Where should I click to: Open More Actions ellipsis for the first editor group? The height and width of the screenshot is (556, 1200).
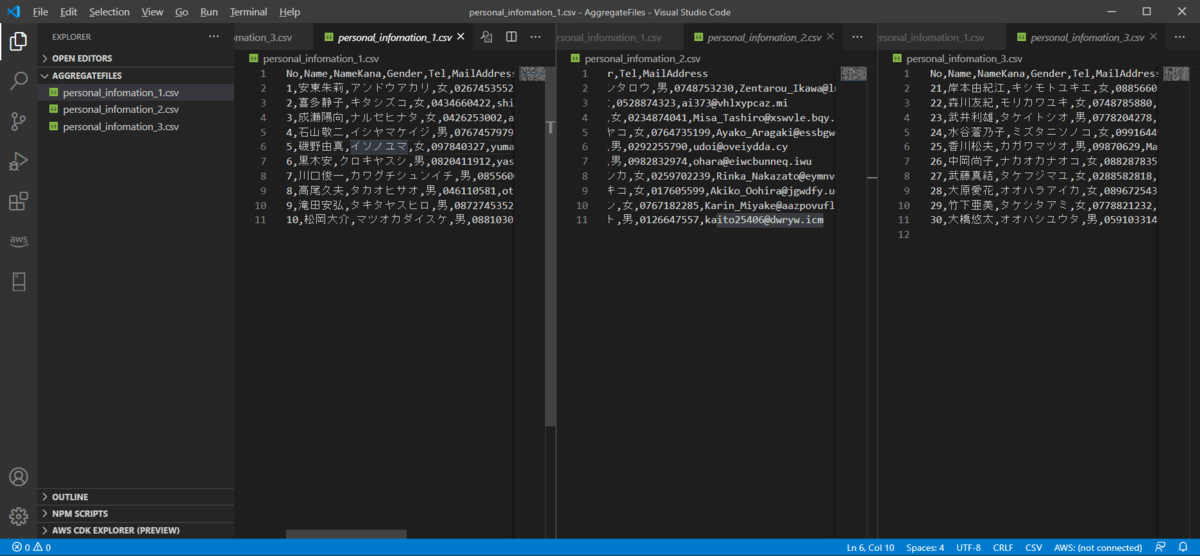click(536, 37)
